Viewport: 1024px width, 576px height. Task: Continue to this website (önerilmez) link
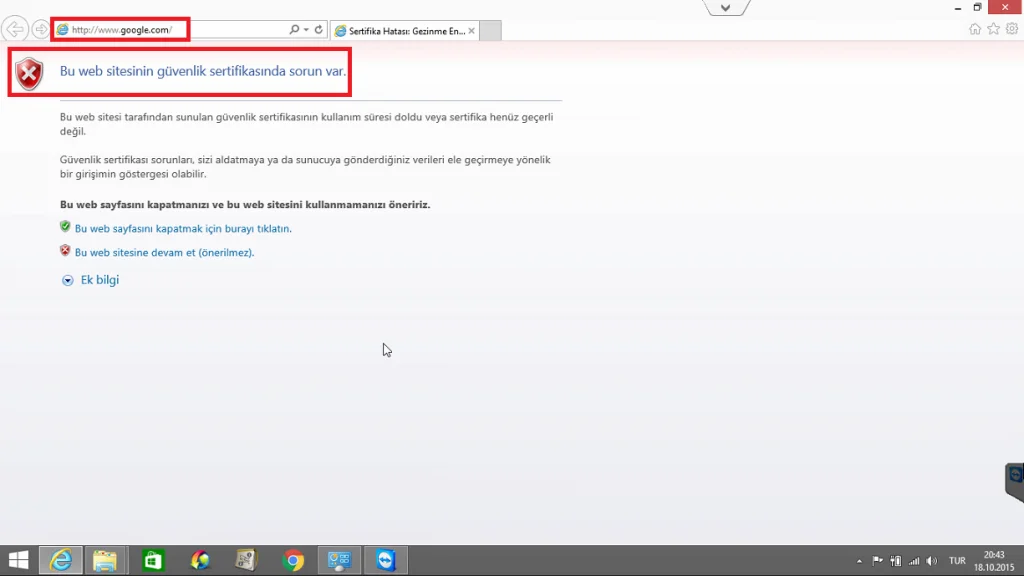164,253
